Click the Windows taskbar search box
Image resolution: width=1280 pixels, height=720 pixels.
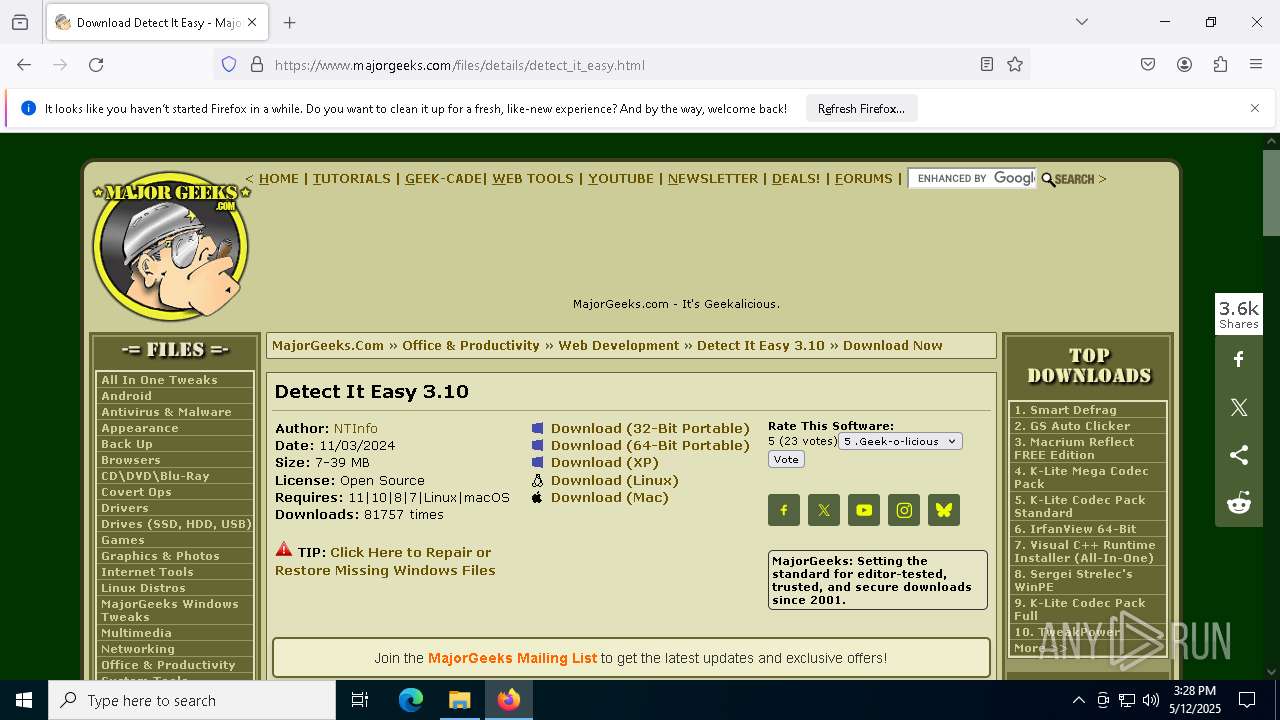192,700
